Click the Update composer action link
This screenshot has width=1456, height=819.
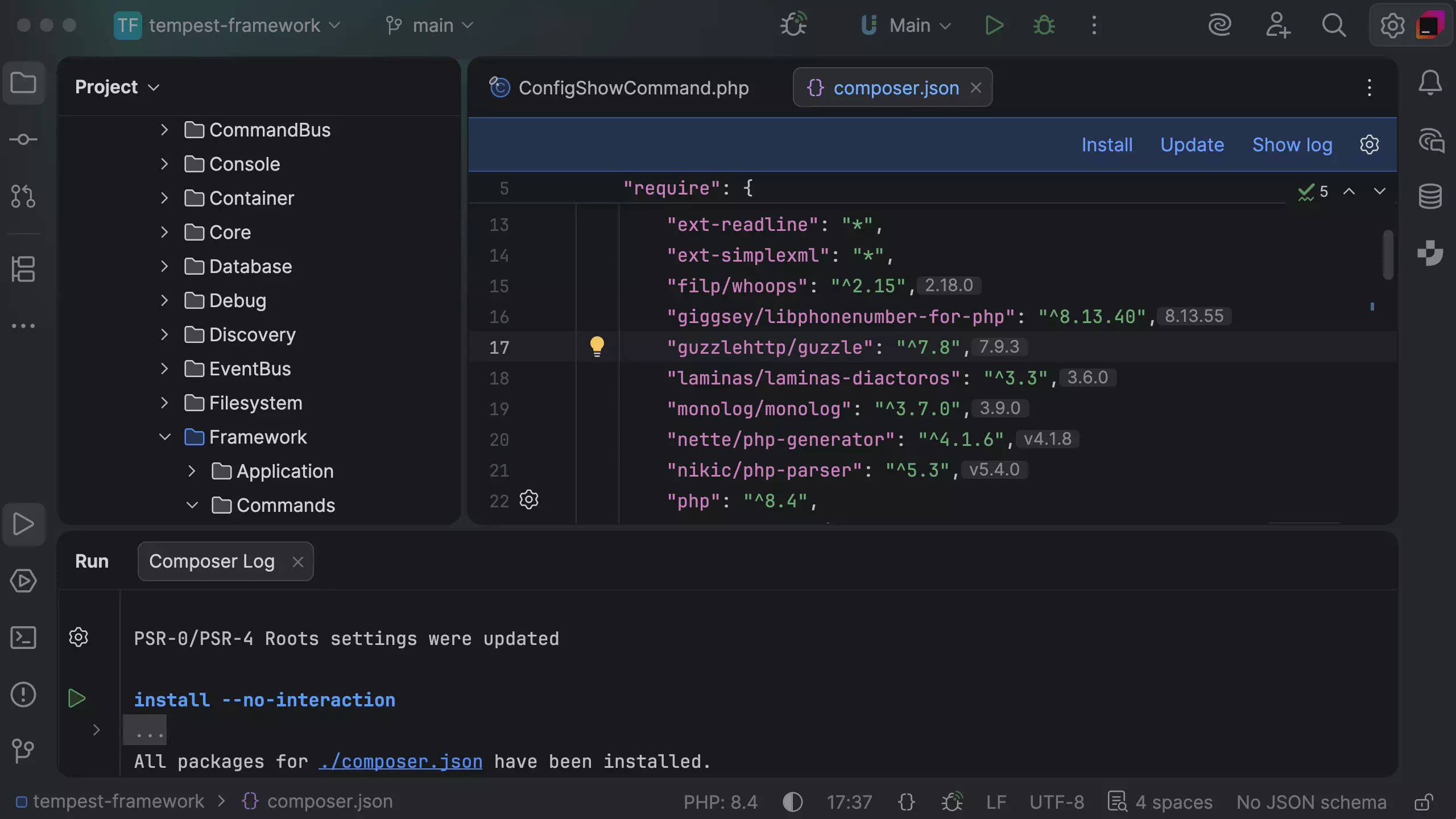pyautogui.click(x=1192, y=145)
